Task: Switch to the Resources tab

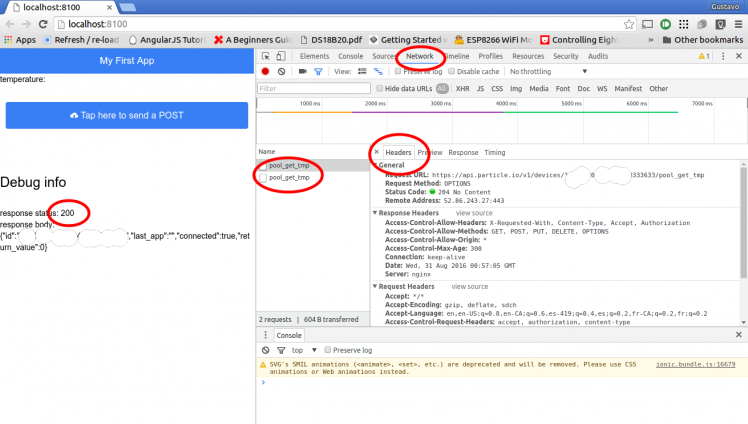Action: click(x=528, y=56)
